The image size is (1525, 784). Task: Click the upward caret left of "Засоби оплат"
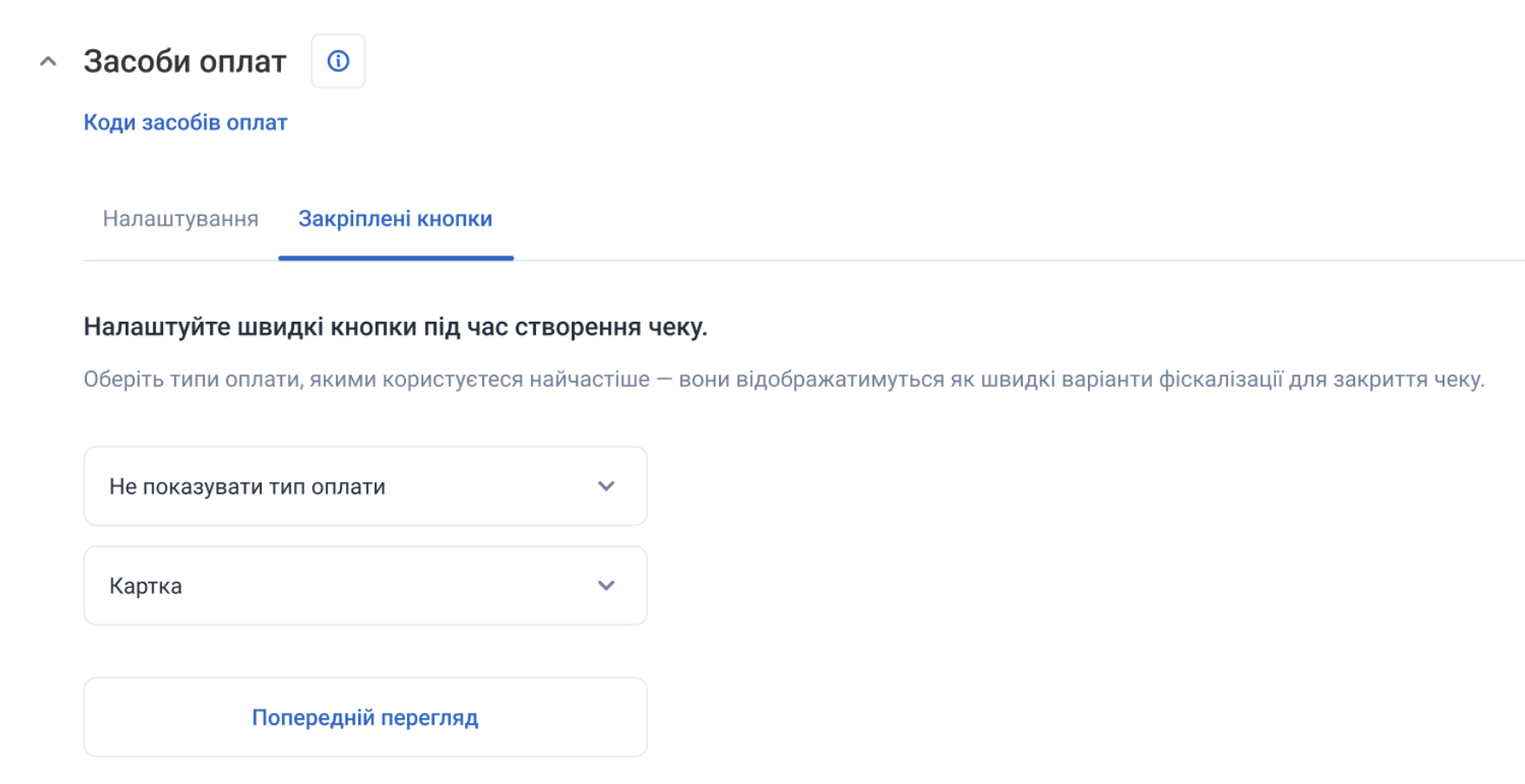[x=49, y=62]
